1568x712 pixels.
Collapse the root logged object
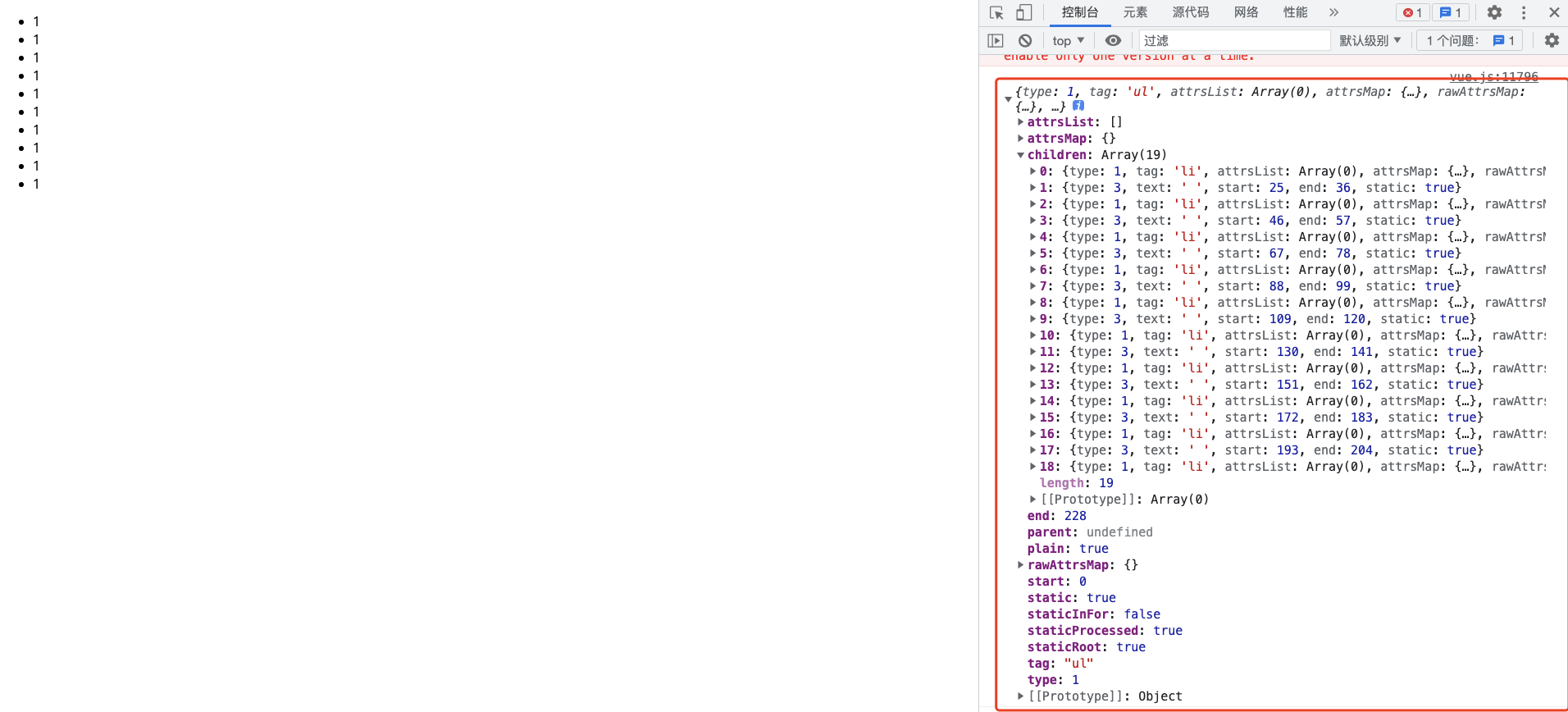click(1008, 99)
